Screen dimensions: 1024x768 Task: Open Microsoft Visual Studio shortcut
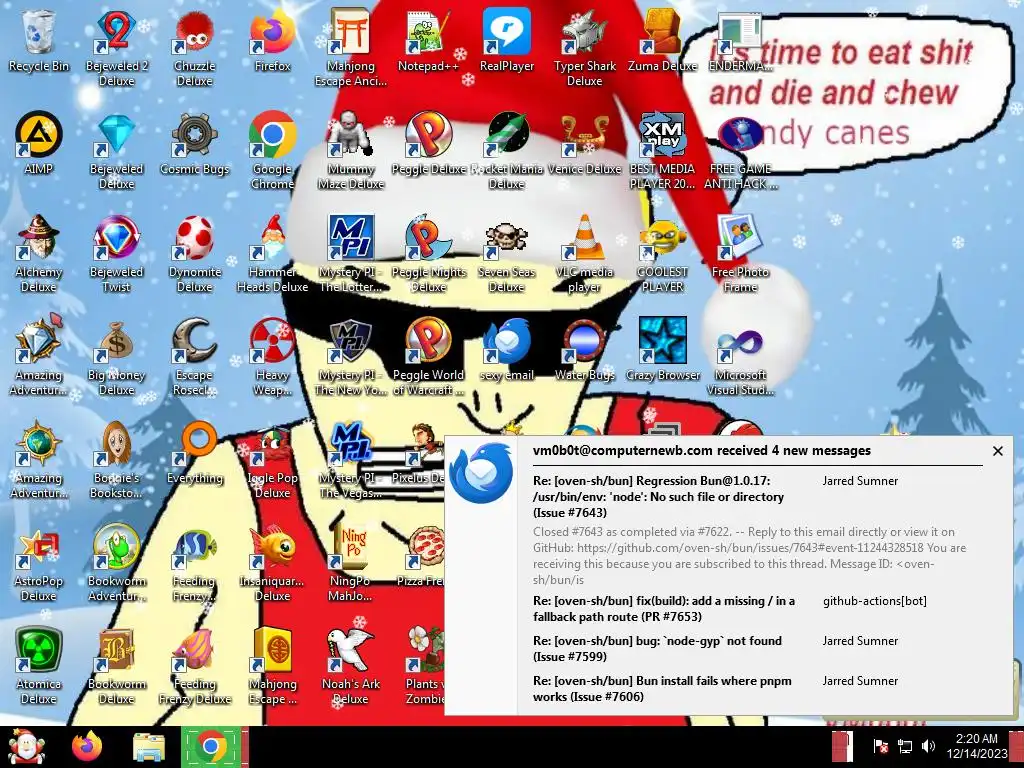point(741,357)
